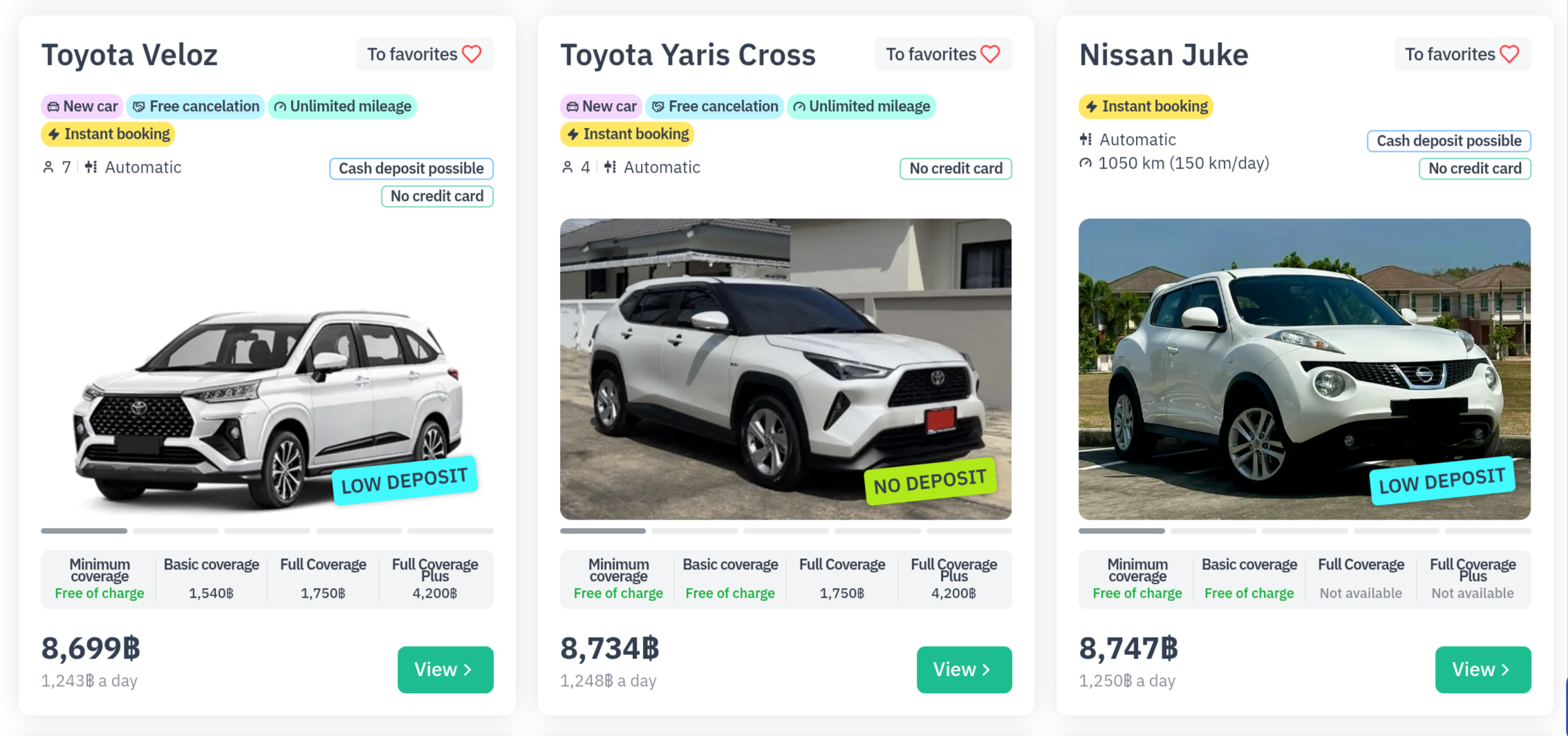Click mileage limit gauge icon on Nissan Juke
The width and height of the screenshot is (1568, 736).
tap(1086, 163)
